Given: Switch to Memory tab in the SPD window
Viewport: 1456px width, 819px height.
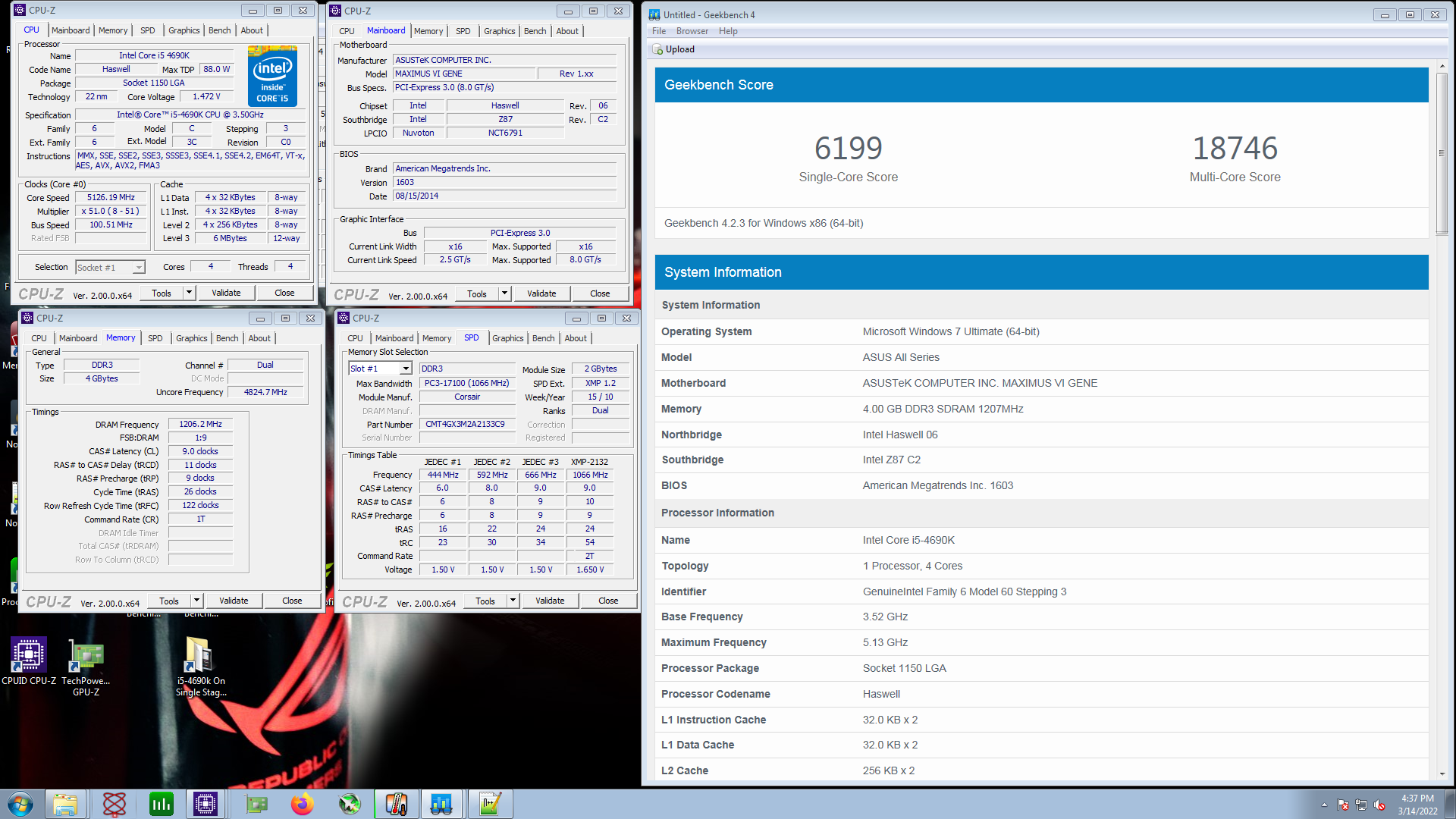Looking at the screenshot, I should pos(437,338).
